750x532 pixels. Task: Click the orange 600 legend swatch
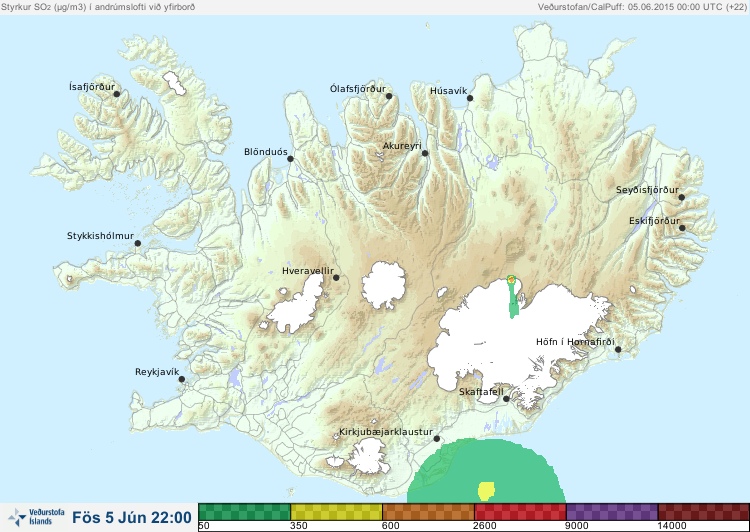click(428, 512)
